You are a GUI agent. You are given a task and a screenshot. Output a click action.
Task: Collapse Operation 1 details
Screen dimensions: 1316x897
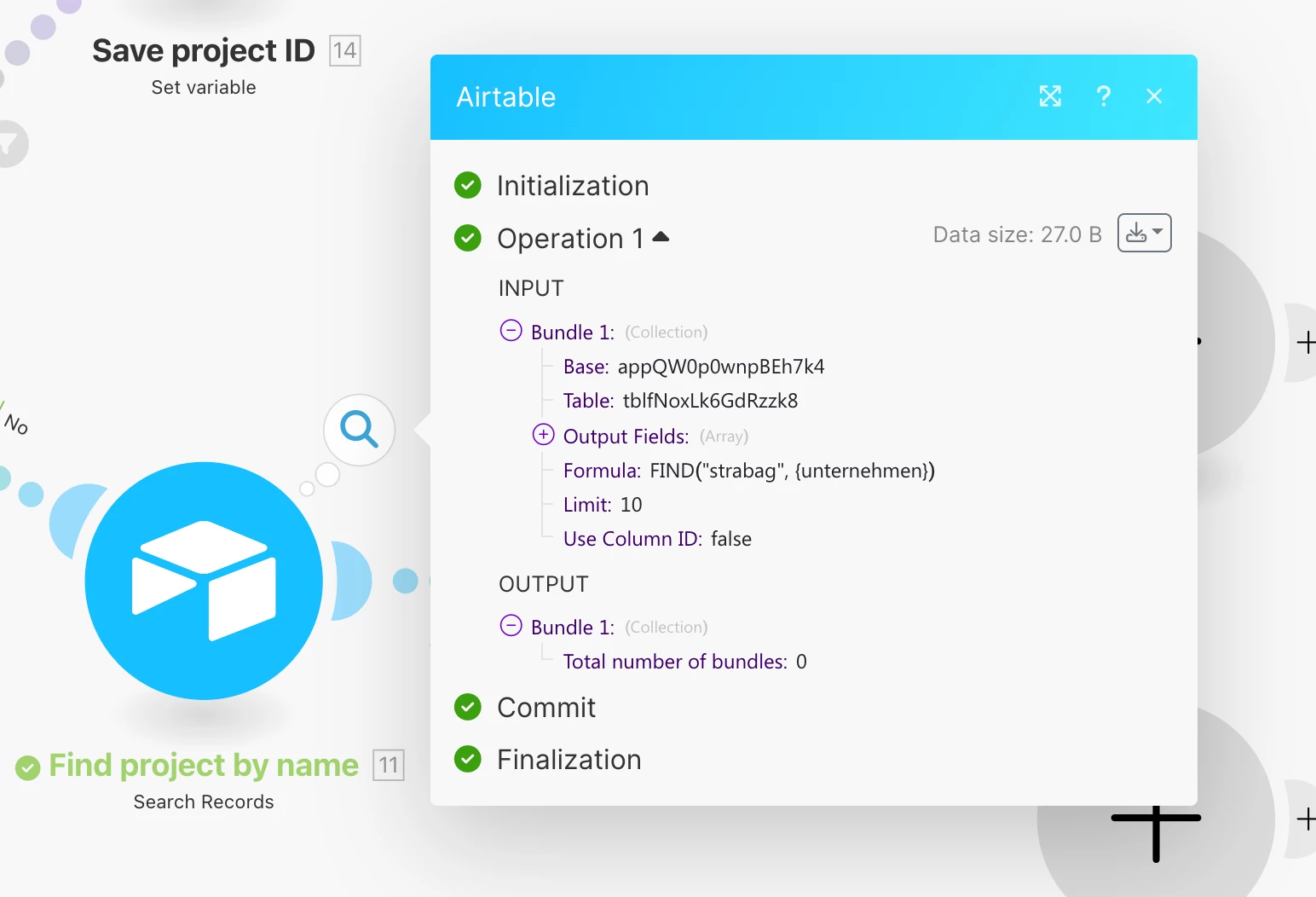[x=661, y=237]
